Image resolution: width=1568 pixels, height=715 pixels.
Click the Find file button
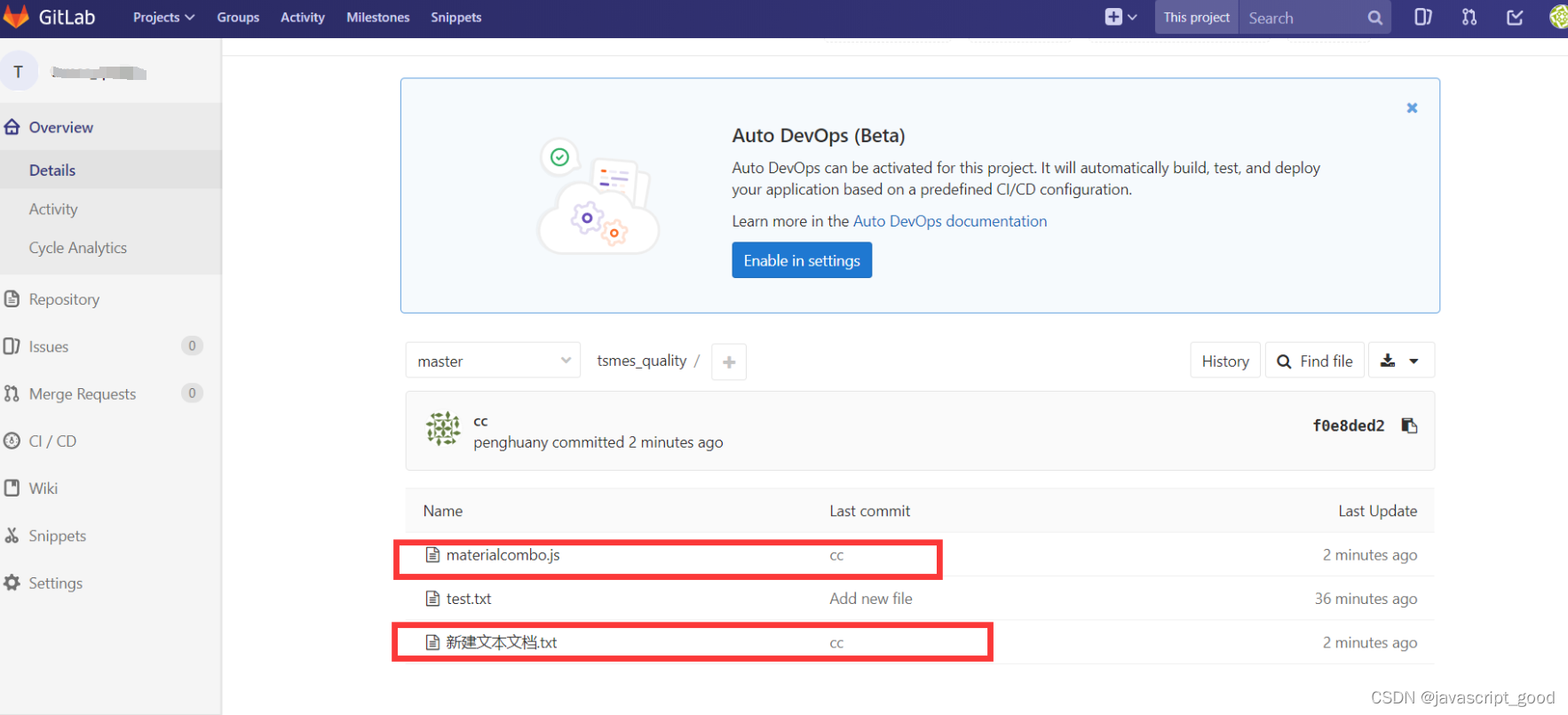1315,361
